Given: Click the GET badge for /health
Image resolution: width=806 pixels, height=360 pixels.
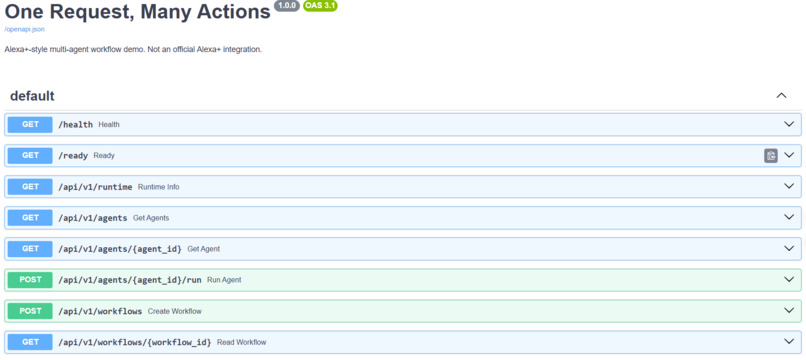Looking at the screenshot, I should 30,124.
